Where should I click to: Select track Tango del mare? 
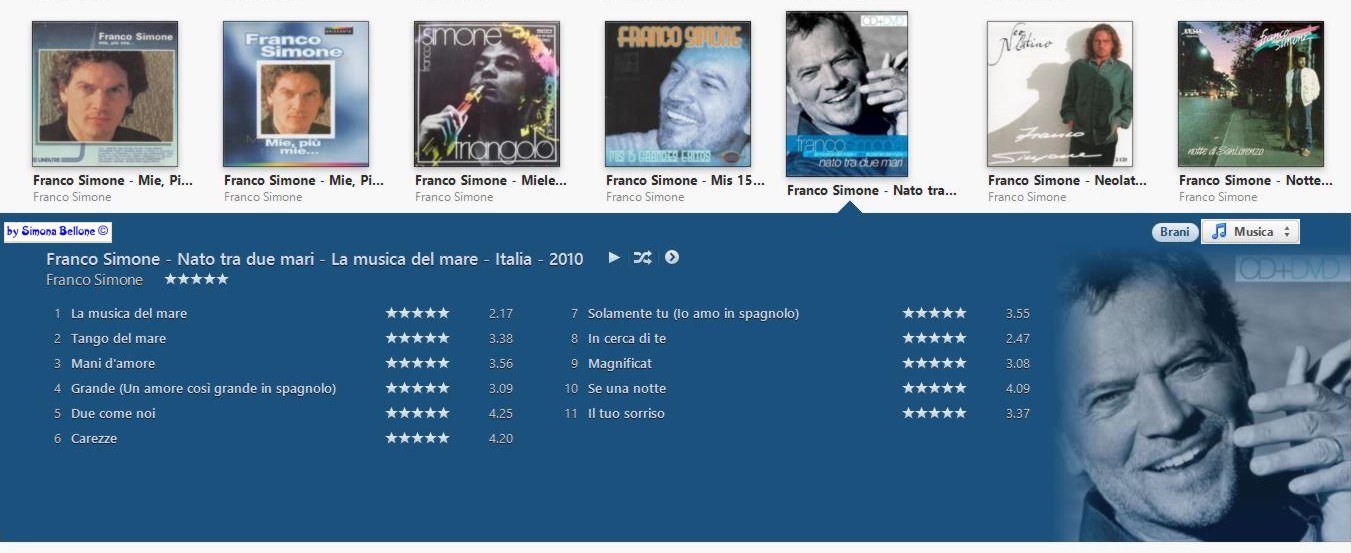tap(118, 338)
